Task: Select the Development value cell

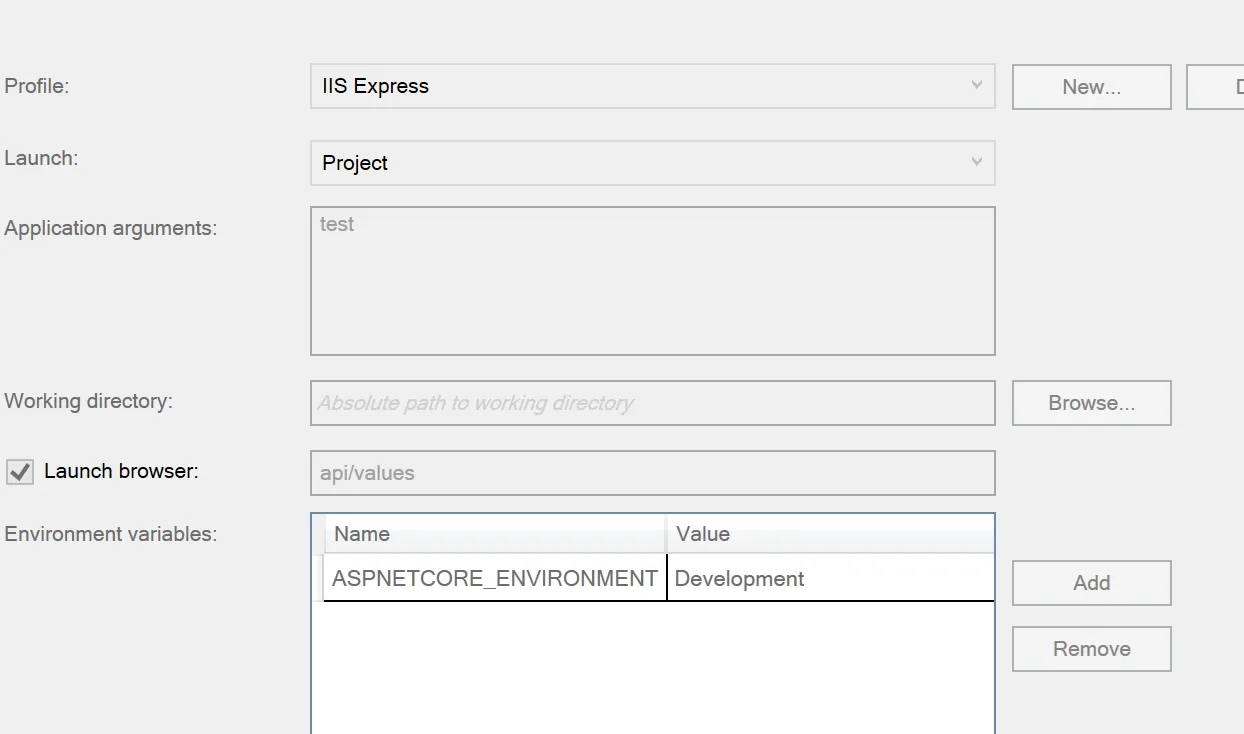Action: coord(830,579)
